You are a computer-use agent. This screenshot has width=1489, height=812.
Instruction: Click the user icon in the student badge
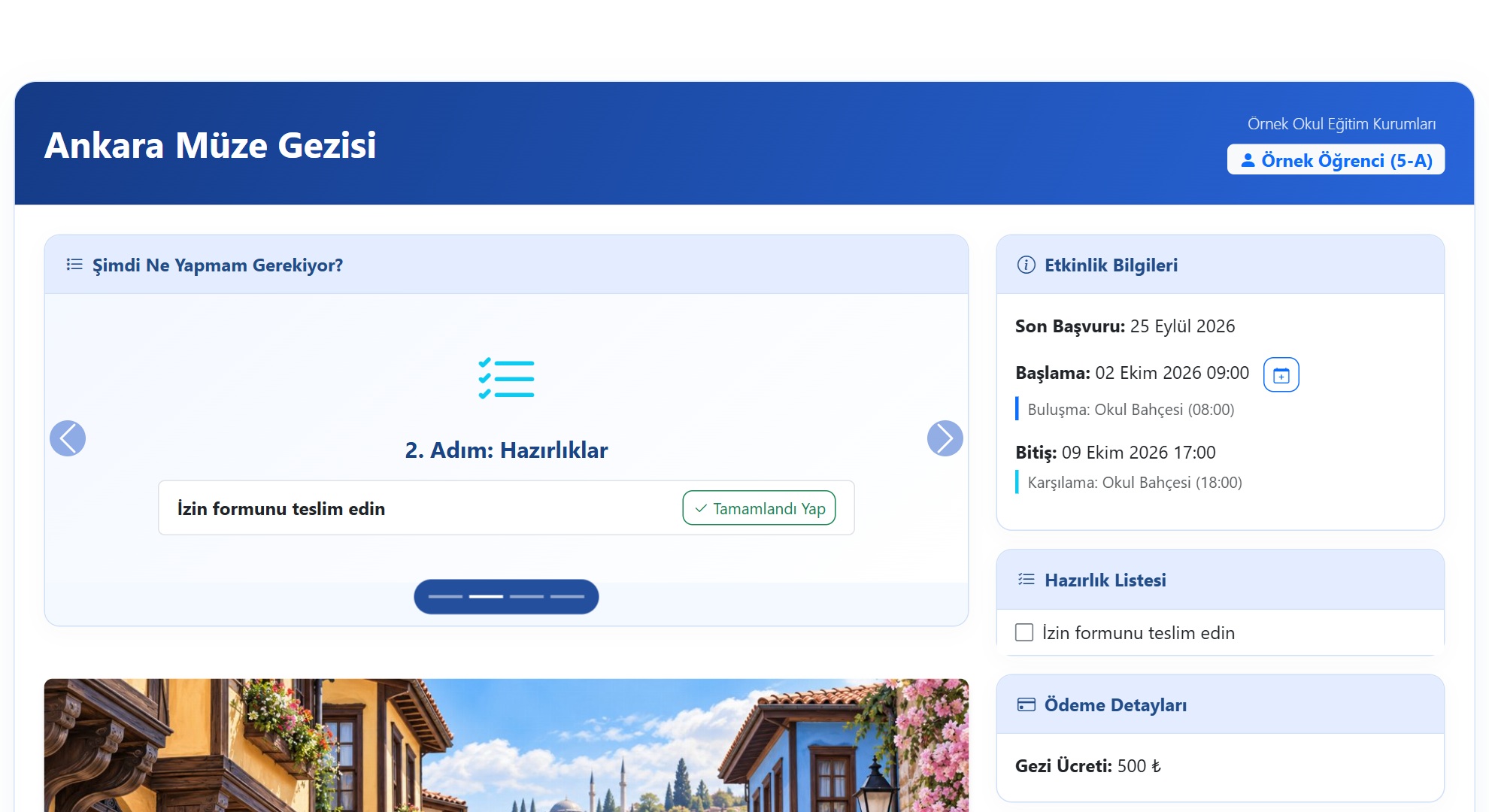pyautogui.click(x=1248, y=160)
